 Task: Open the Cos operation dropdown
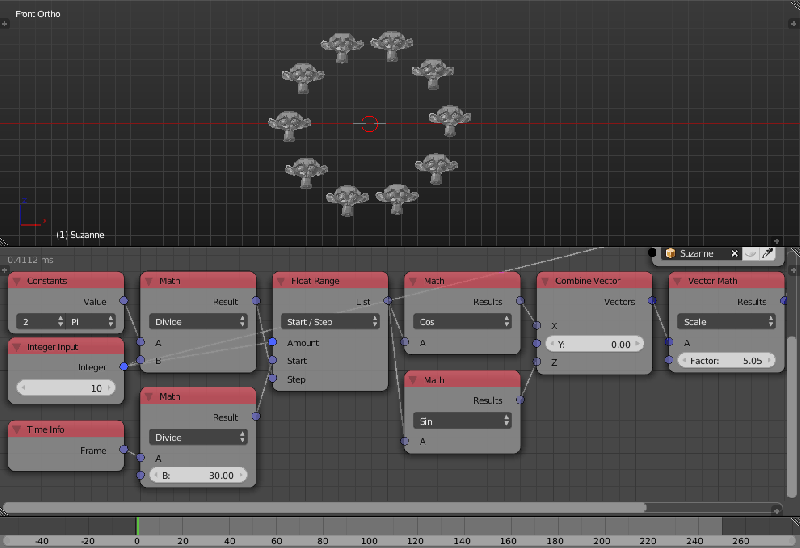click(x=462, y=321)
